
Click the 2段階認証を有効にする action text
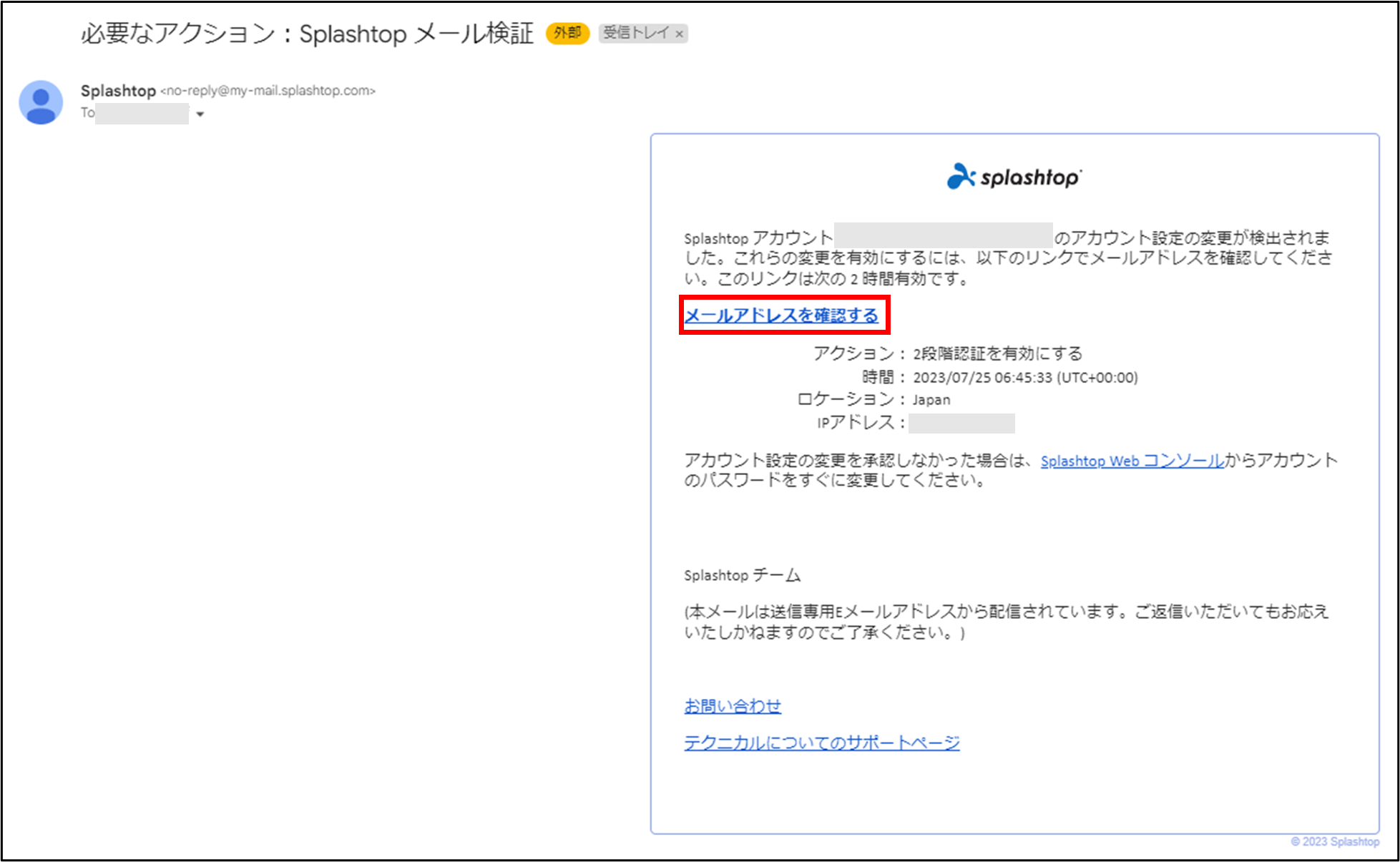(x=997, y=353)
